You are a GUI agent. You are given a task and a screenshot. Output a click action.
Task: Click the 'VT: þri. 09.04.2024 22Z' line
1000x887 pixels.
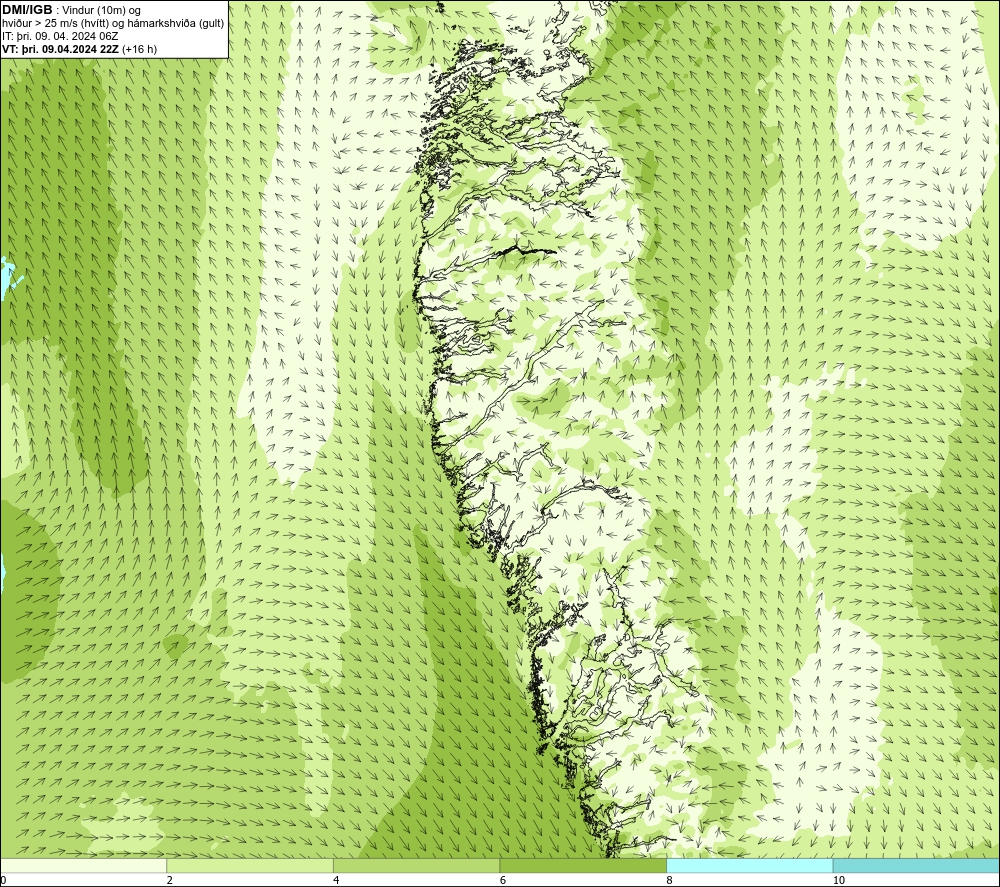(x=61, y=49)
